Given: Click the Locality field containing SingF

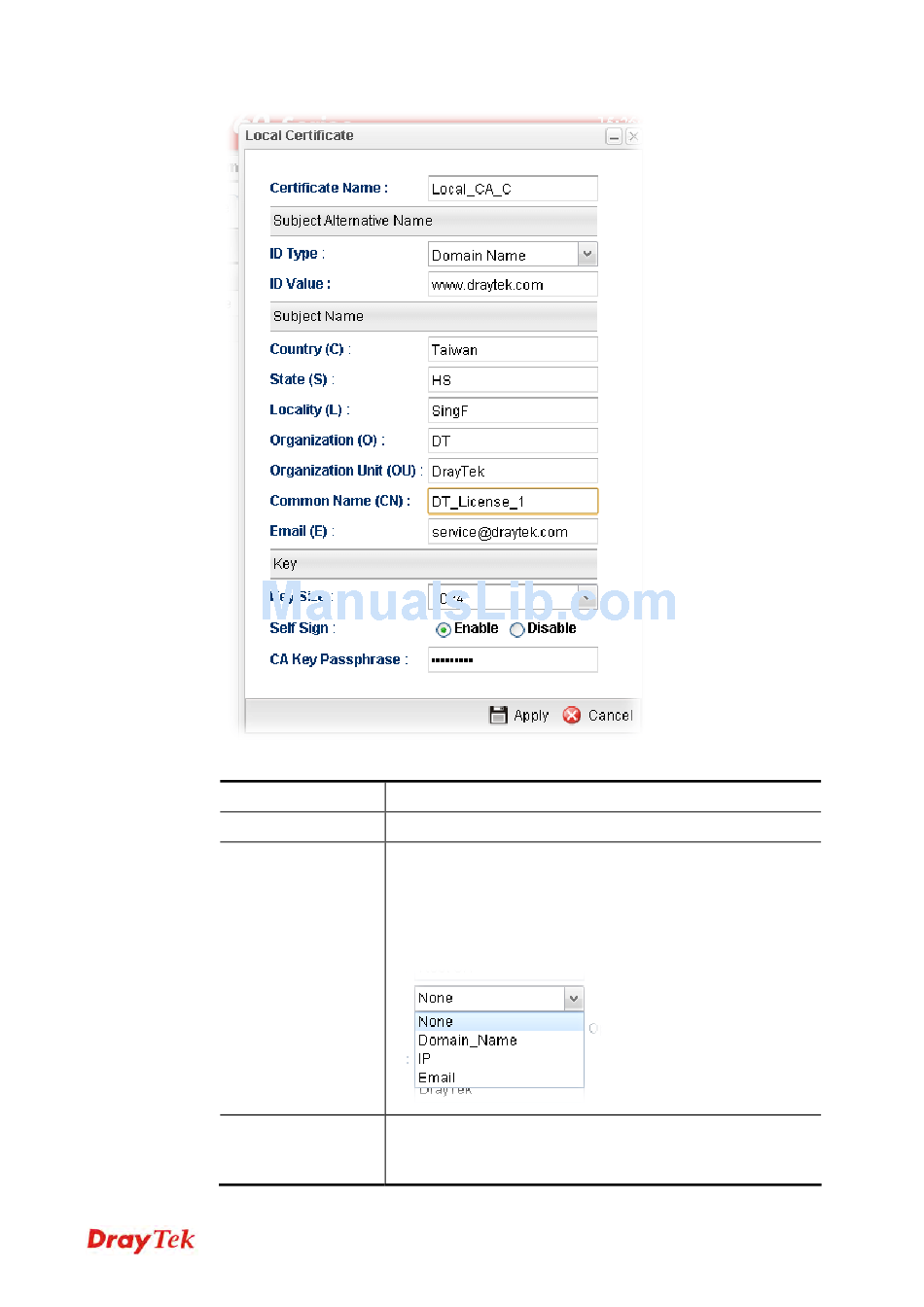Looking at the screenshot, I should [x=513, y=410].
